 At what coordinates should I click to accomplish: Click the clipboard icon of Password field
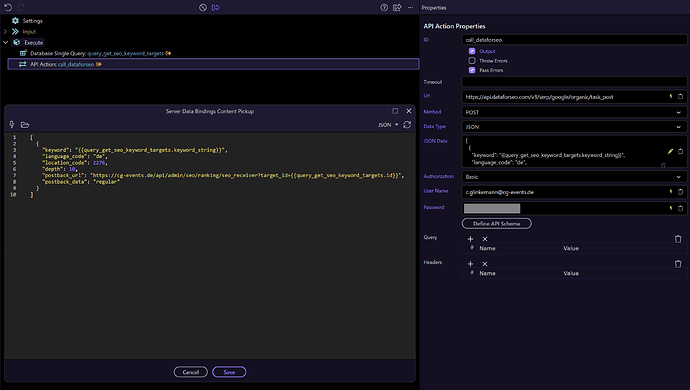coord(680,208)
